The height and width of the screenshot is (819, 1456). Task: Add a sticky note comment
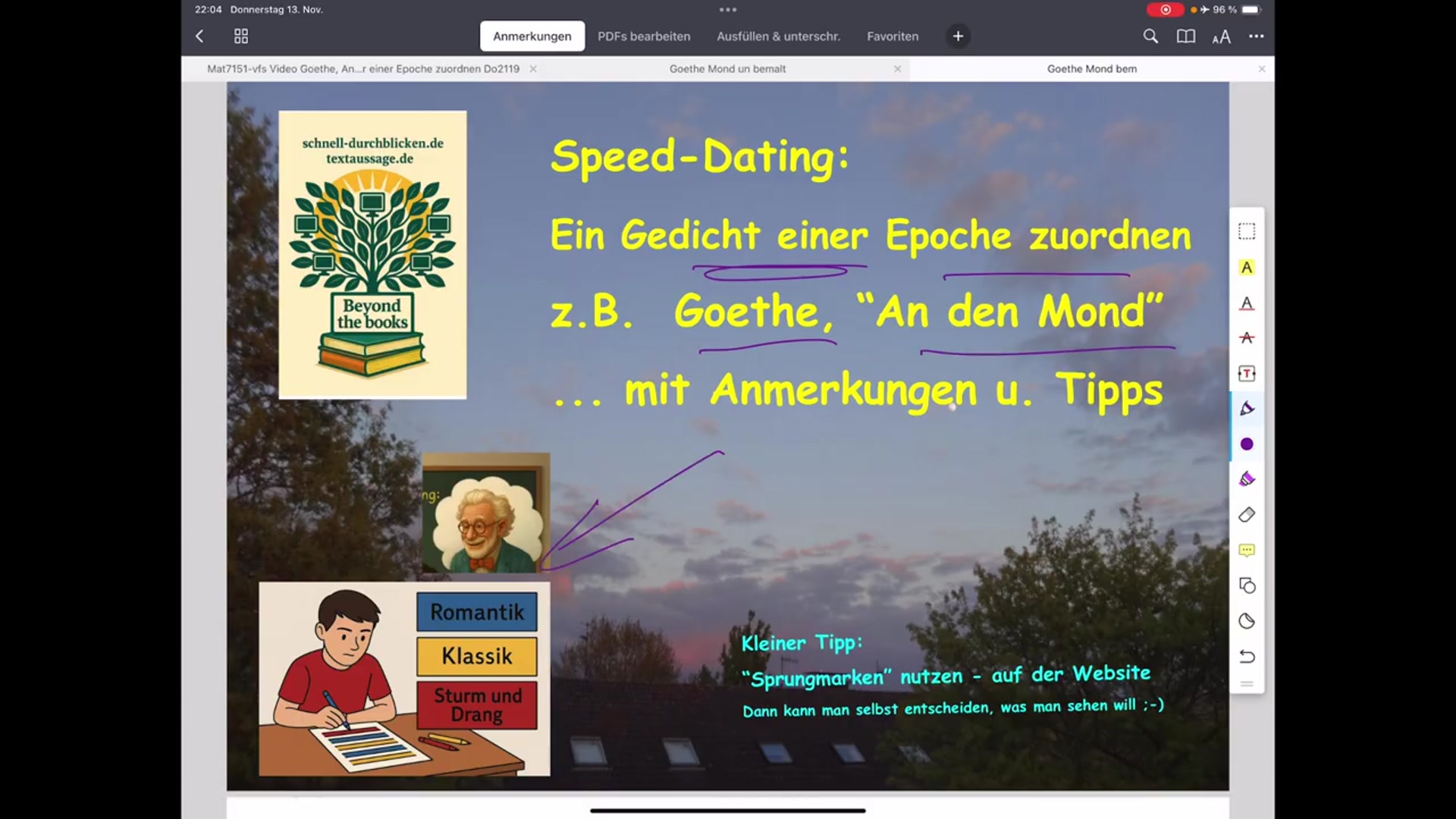[1247, 551]
